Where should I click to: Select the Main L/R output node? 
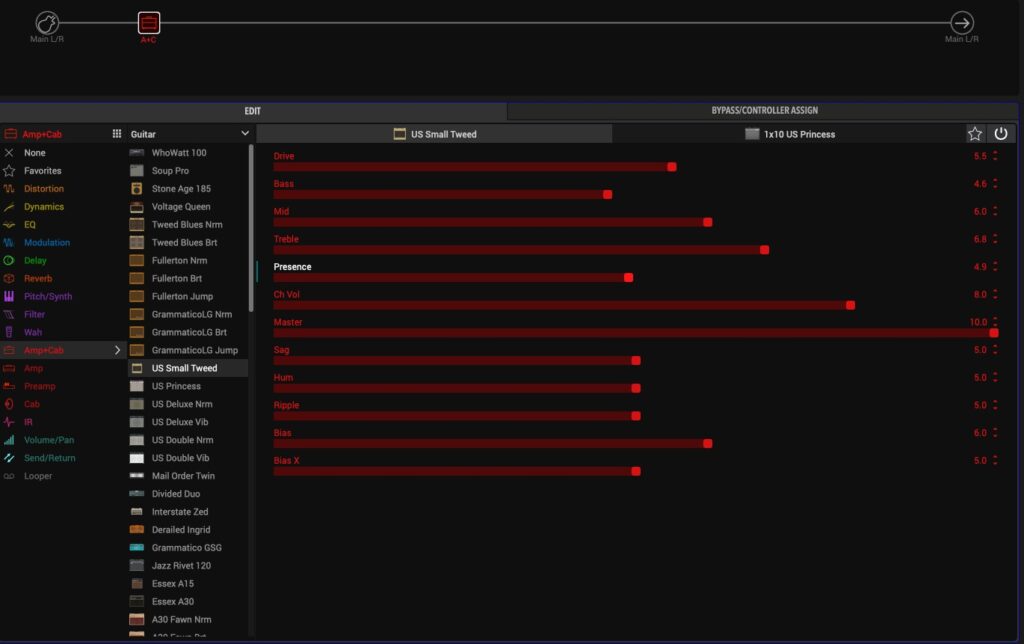[961, 23]
